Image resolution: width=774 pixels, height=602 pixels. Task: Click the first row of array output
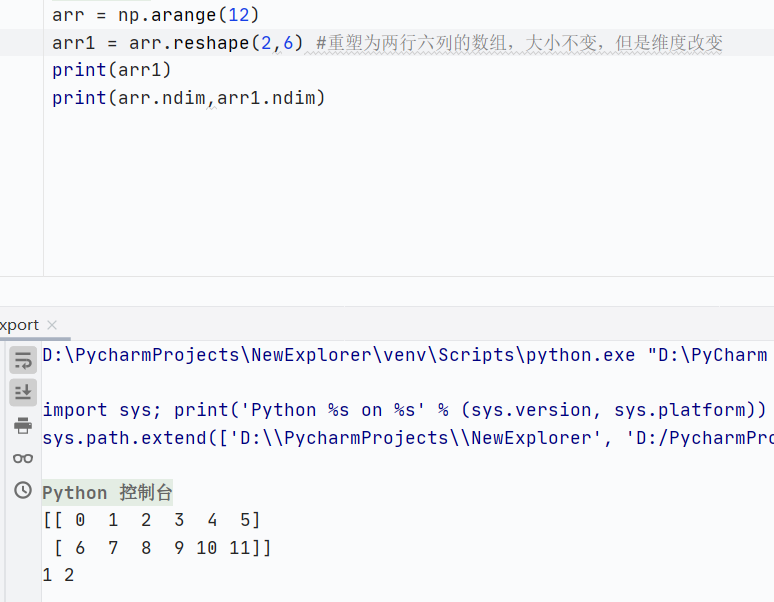tap(151, 520)
